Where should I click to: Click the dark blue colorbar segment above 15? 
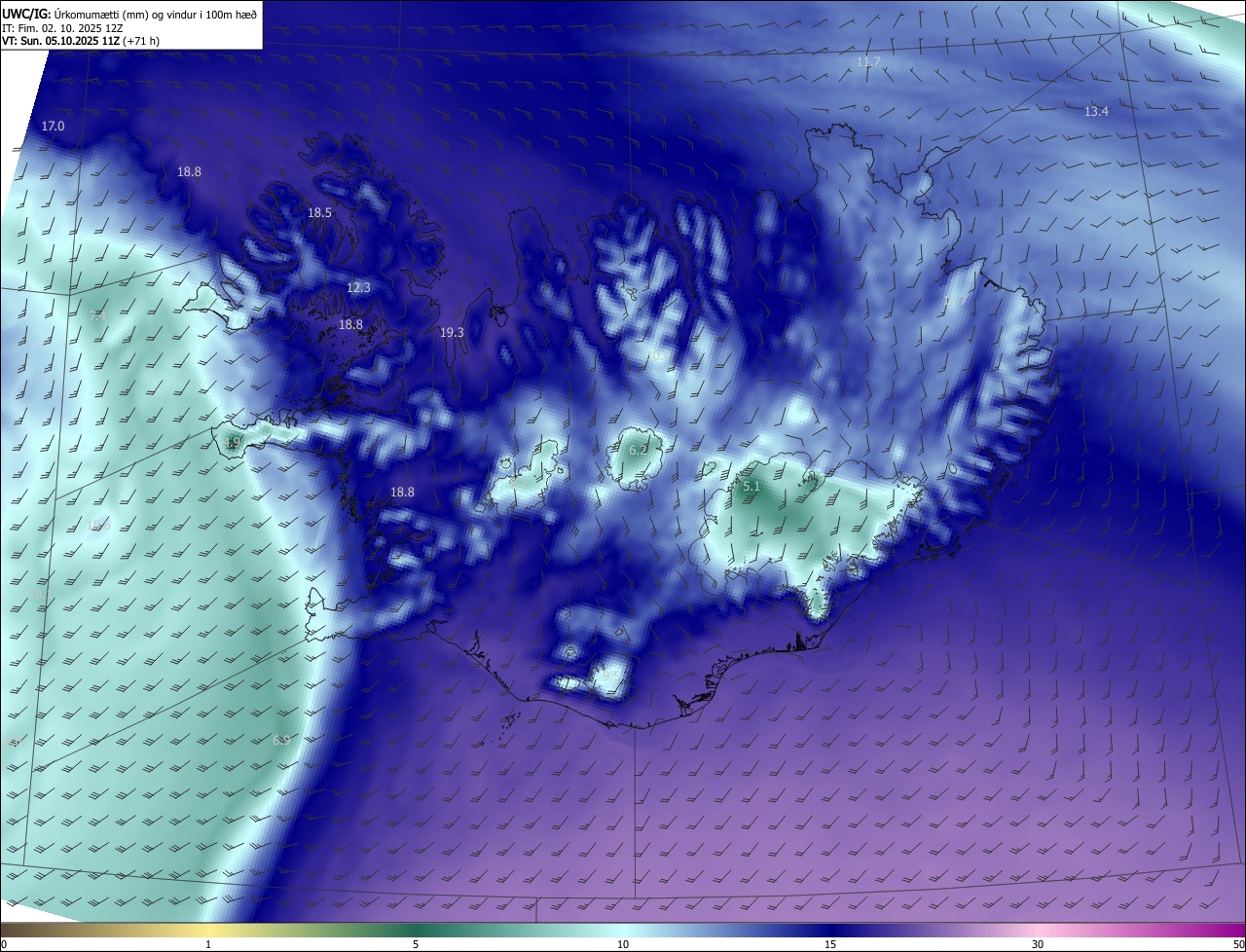[830, 930]
